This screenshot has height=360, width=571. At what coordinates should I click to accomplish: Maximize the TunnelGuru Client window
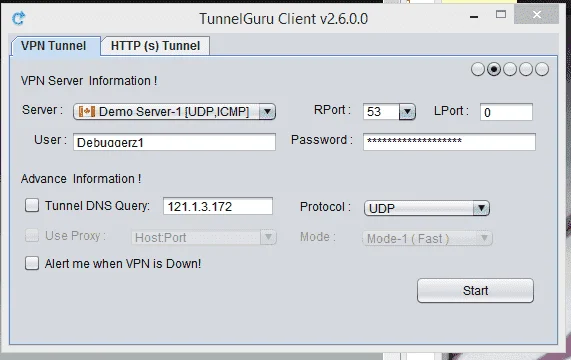[x=501, y=15]
